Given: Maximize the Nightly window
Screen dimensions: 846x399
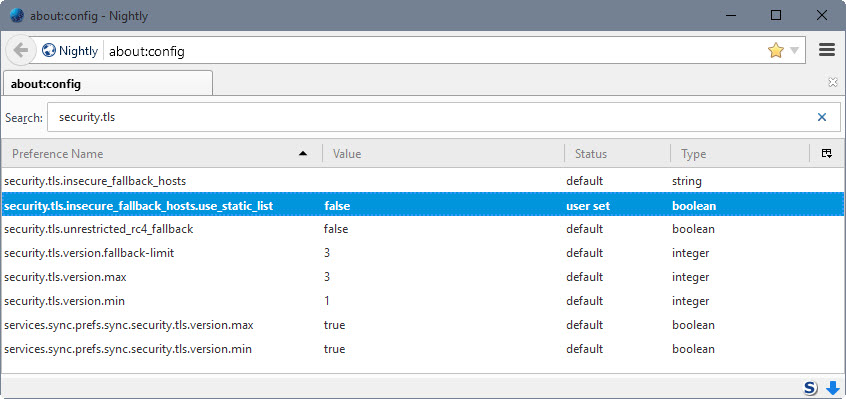Looking at the screenshot, I should tap(776, 15).
